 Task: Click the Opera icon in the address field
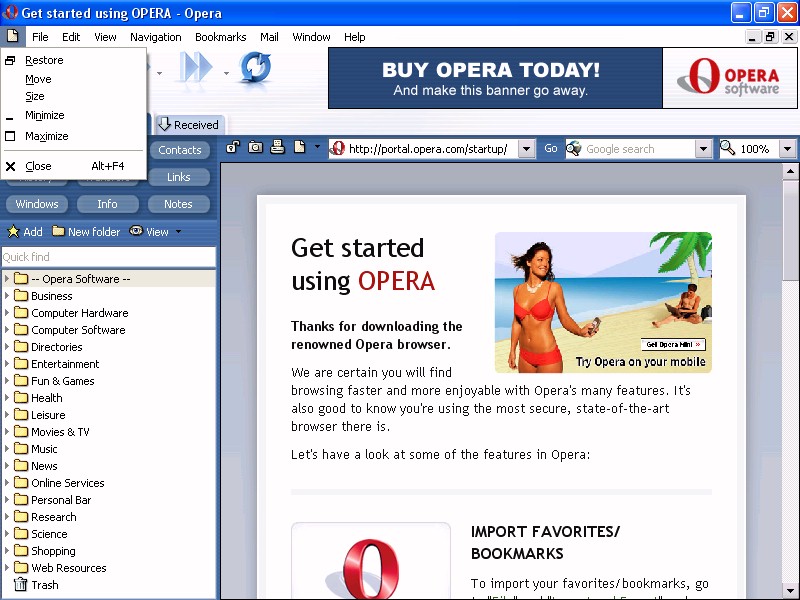[337, 148]
